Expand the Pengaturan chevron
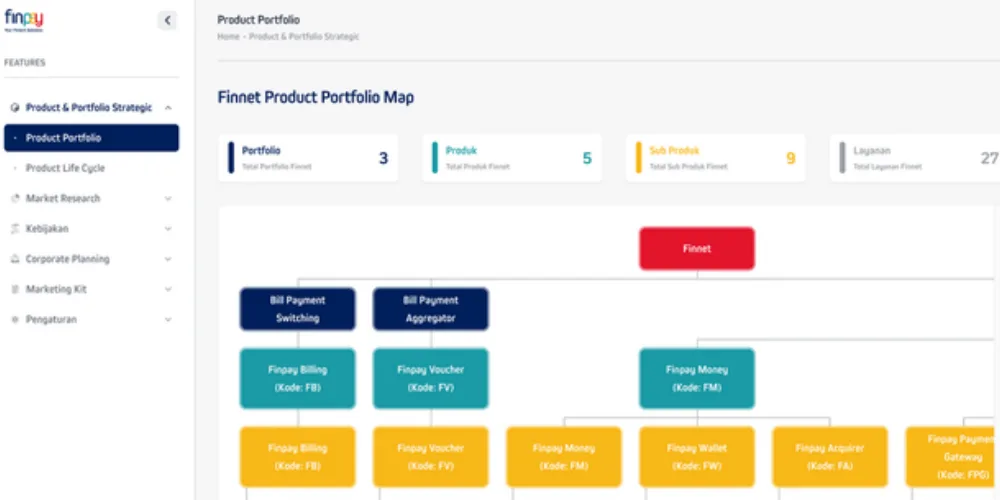Image resolution: width=1000 pixels, height=500 pixels. coord(168,320)
